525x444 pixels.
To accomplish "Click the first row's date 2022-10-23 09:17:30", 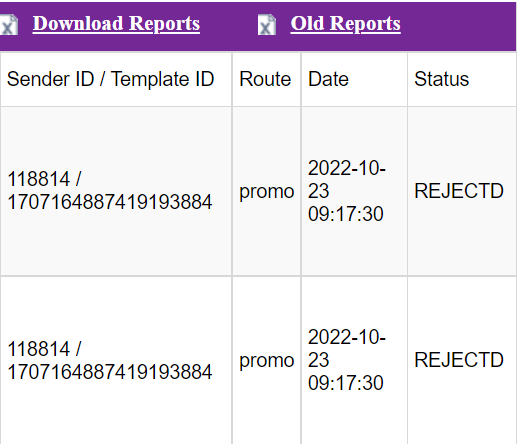I will pyautogui.click(x=347, y=191).
